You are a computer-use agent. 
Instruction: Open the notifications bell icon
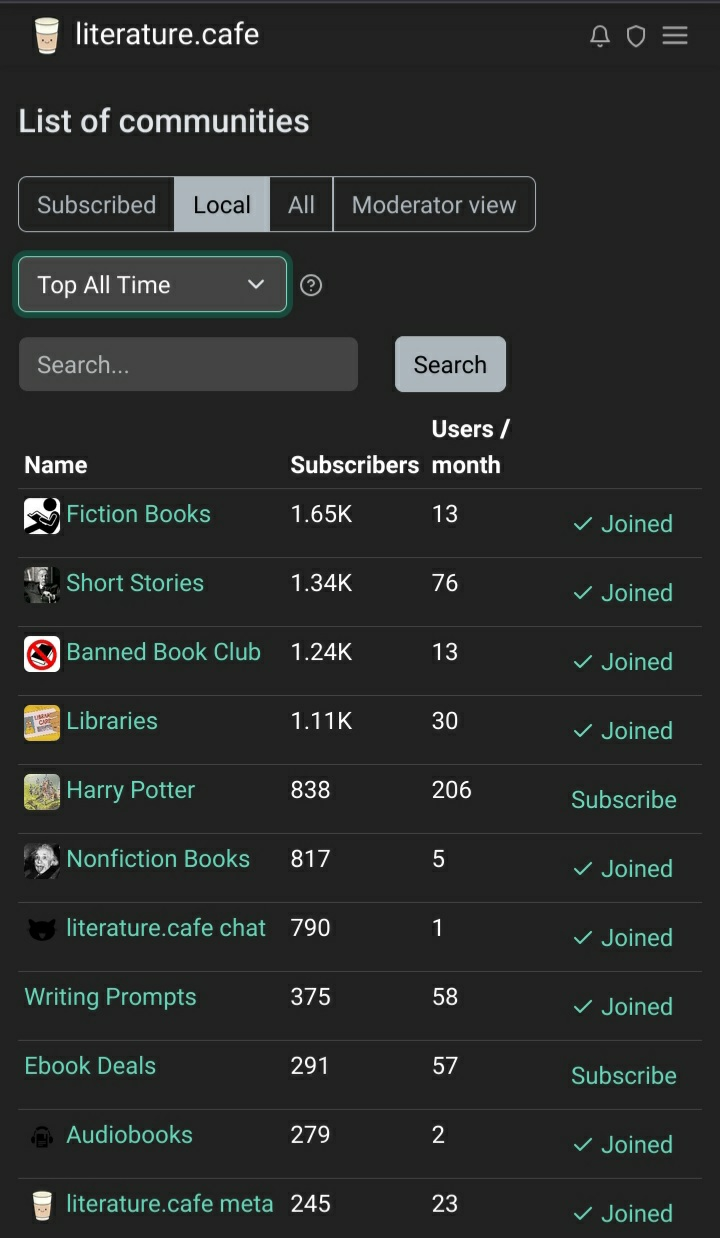pos(600,37)
